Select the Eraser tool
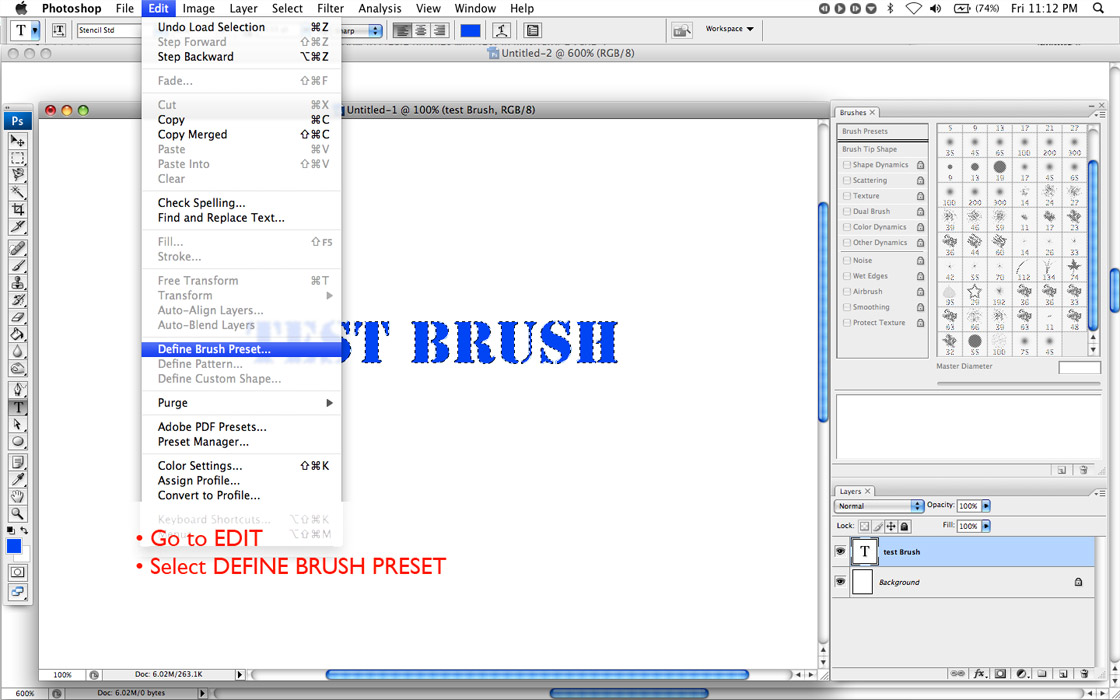 (18, 316)
